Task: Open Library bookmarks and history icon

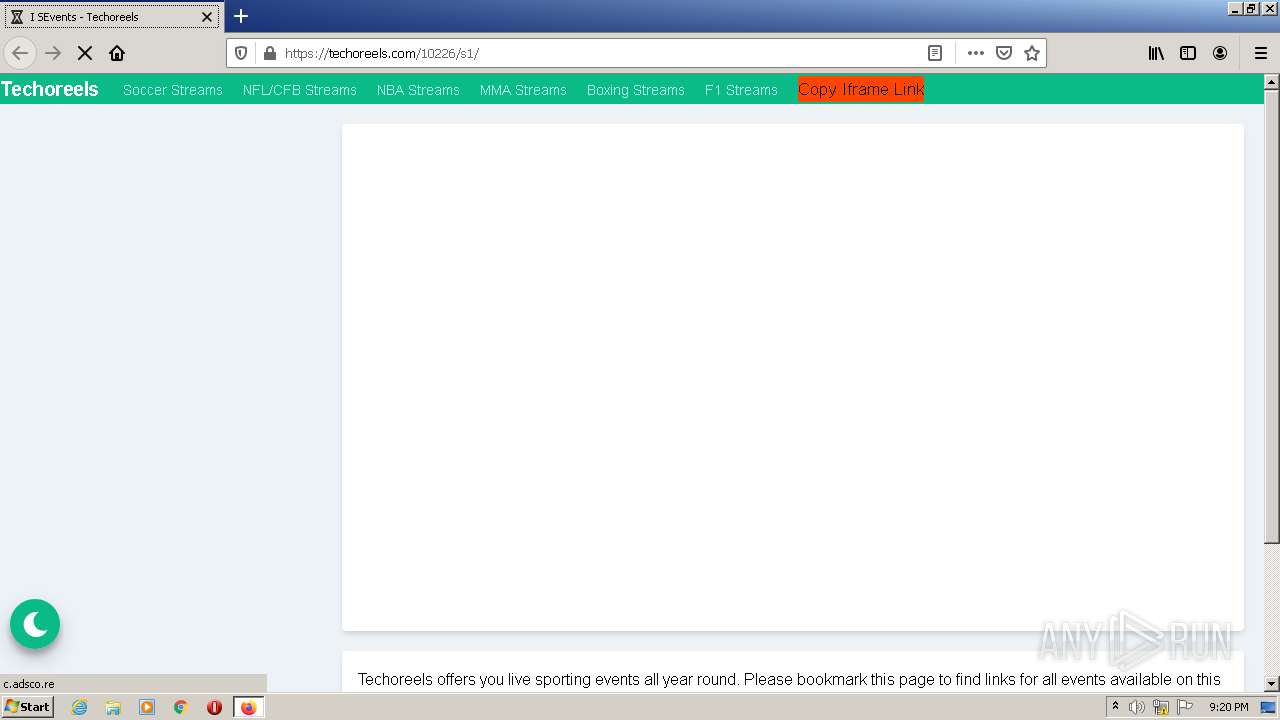Action: click(1156, 53)
